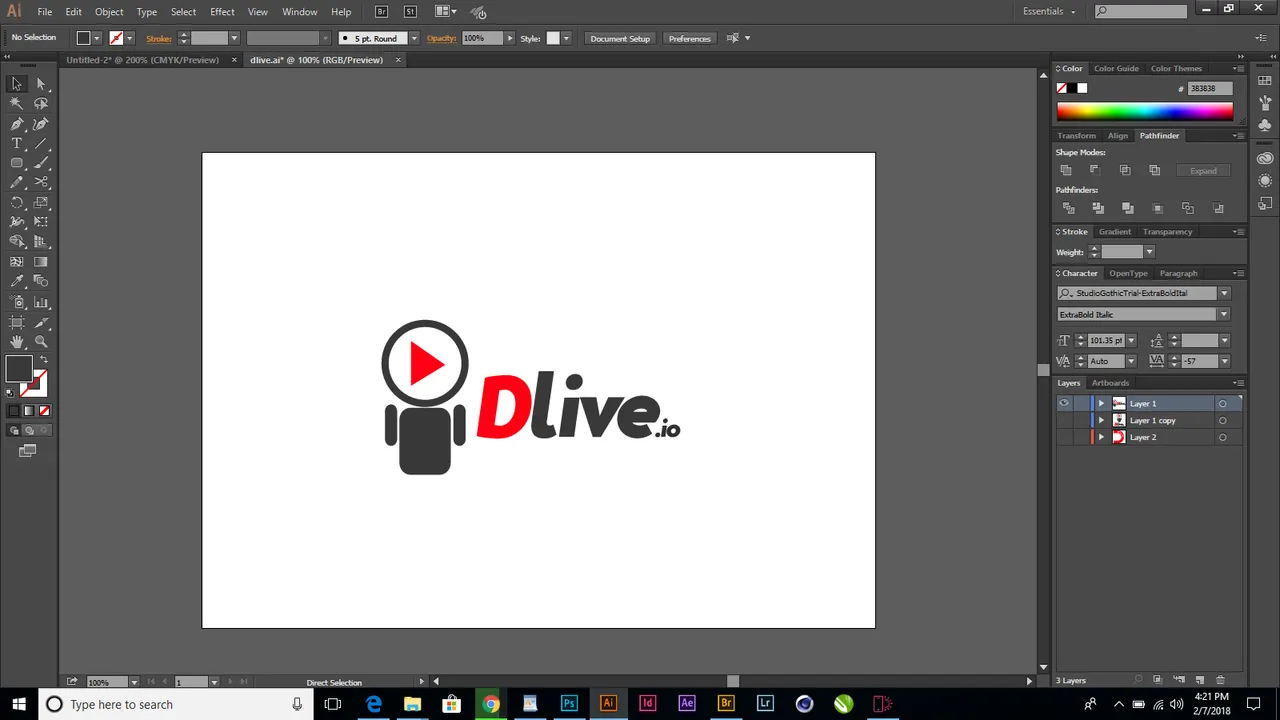Screen dimensions: 1280x720
Task: Click target circle of Layer 1 copy
Action: coord(1222,420)
